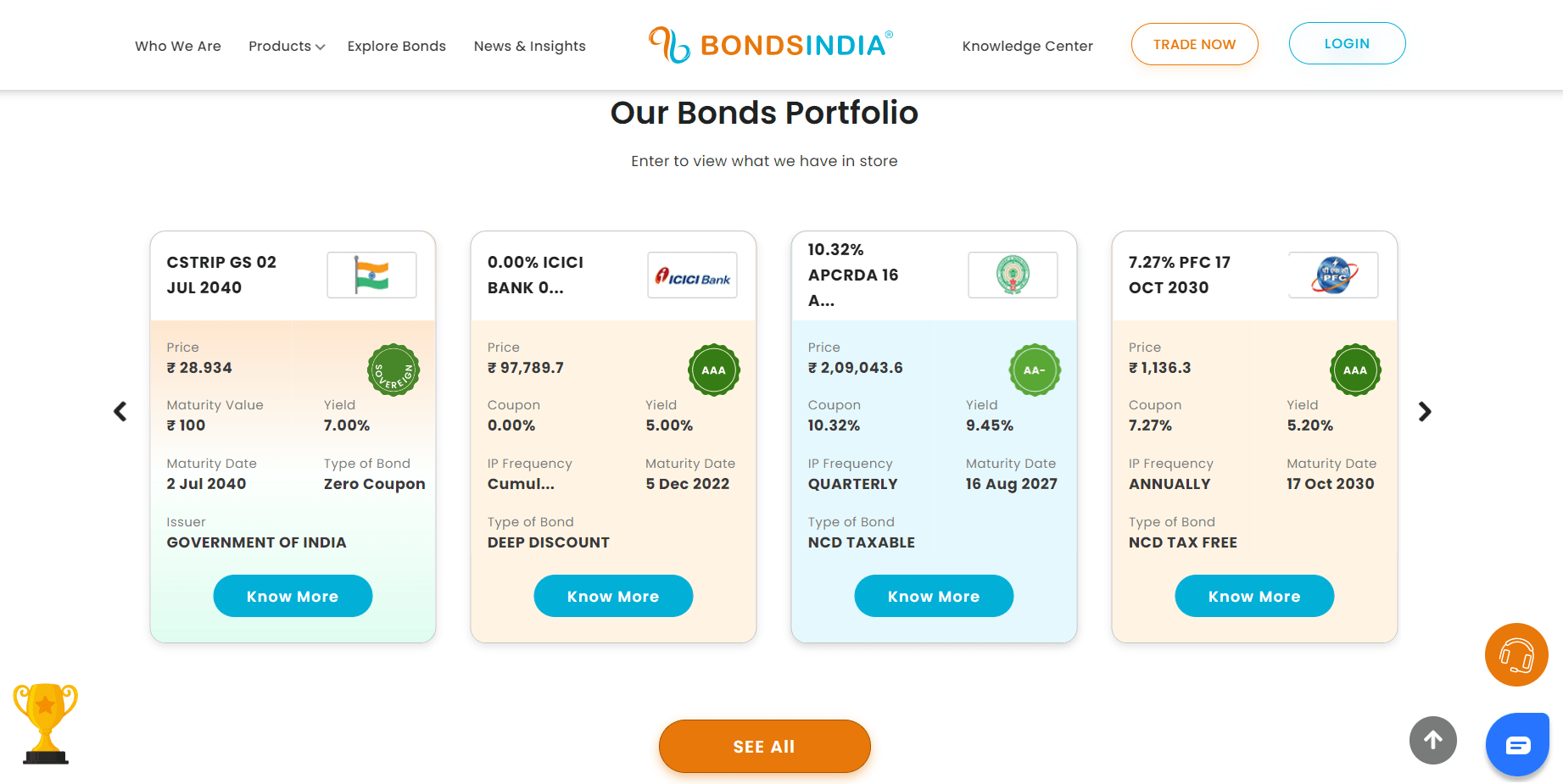This screenshot has height=784, width=1563.
Task: Open the headset support icon
Action: [x=1516, y=654]
